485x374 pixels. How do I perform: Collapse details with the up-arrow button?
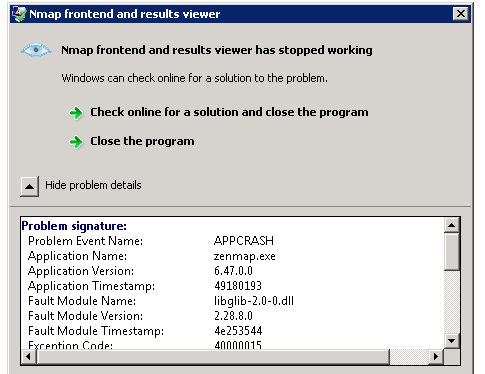tap(29, 186)
